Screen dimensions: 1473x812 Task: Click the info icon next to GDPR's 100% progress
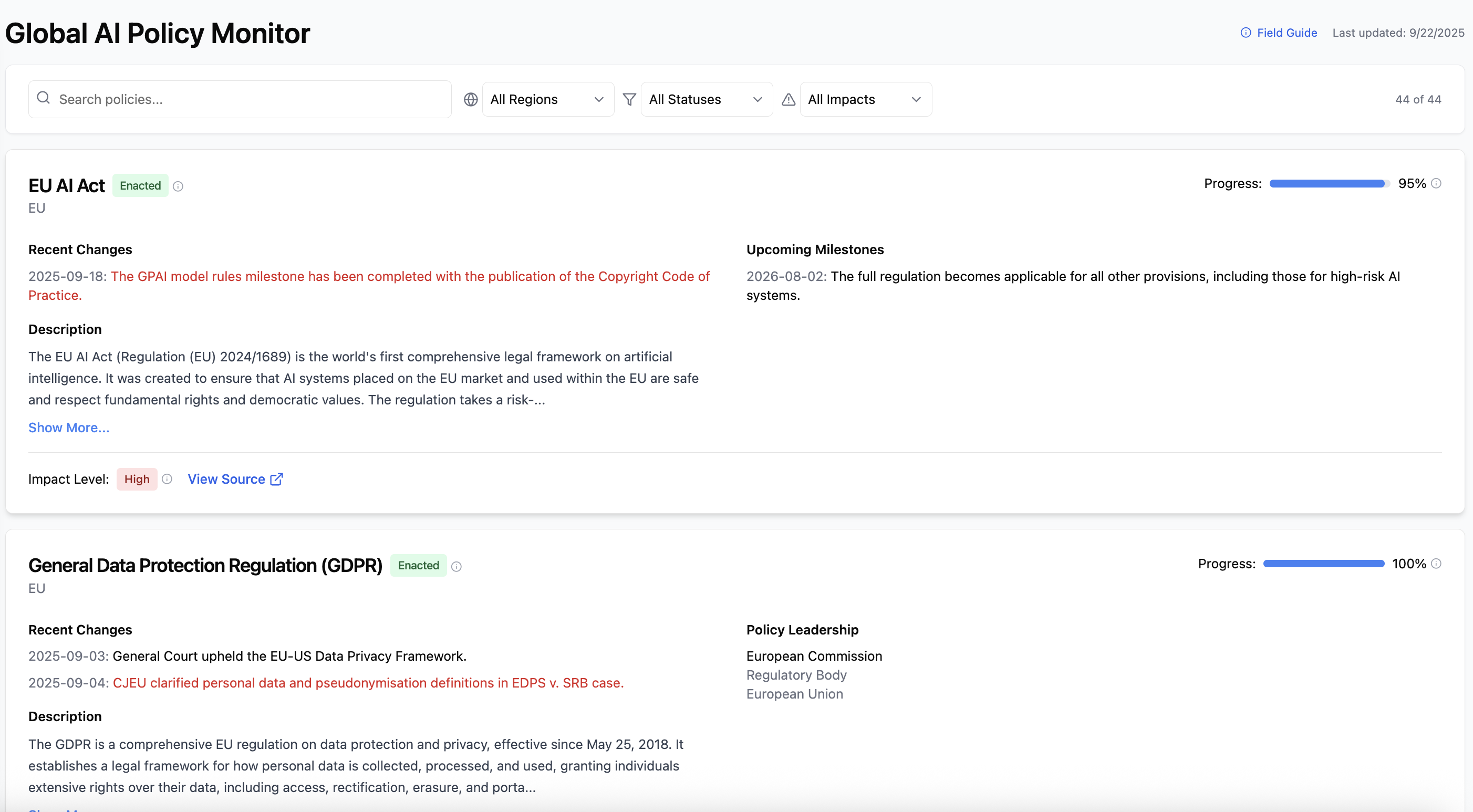[x=1436, y=563]
